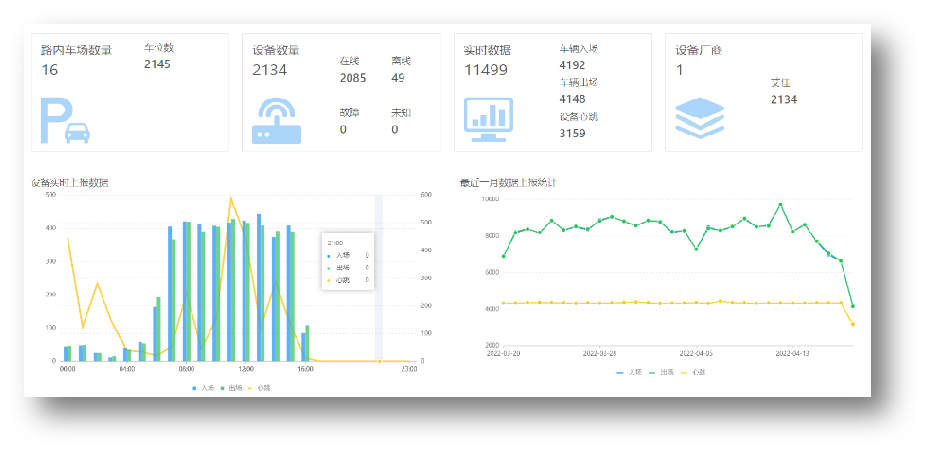Click the last green data point on monthly chart
The width and height of the screenshot is (928, 455).
click(x=853, y=306)
